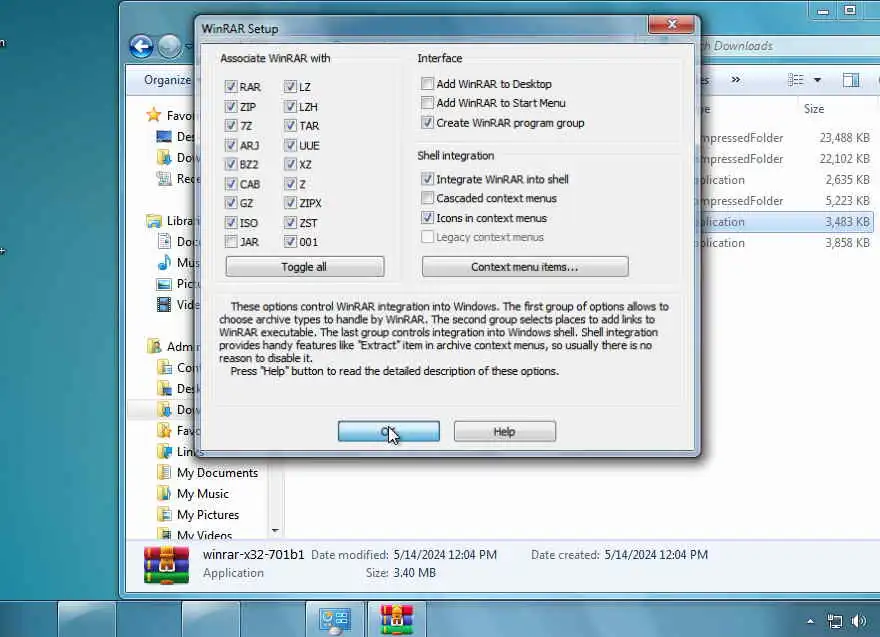The width and height of the screenshot is (880, 637).
Task: Toggle the LZH association checkbox
Action: click(x=290, y=107)
